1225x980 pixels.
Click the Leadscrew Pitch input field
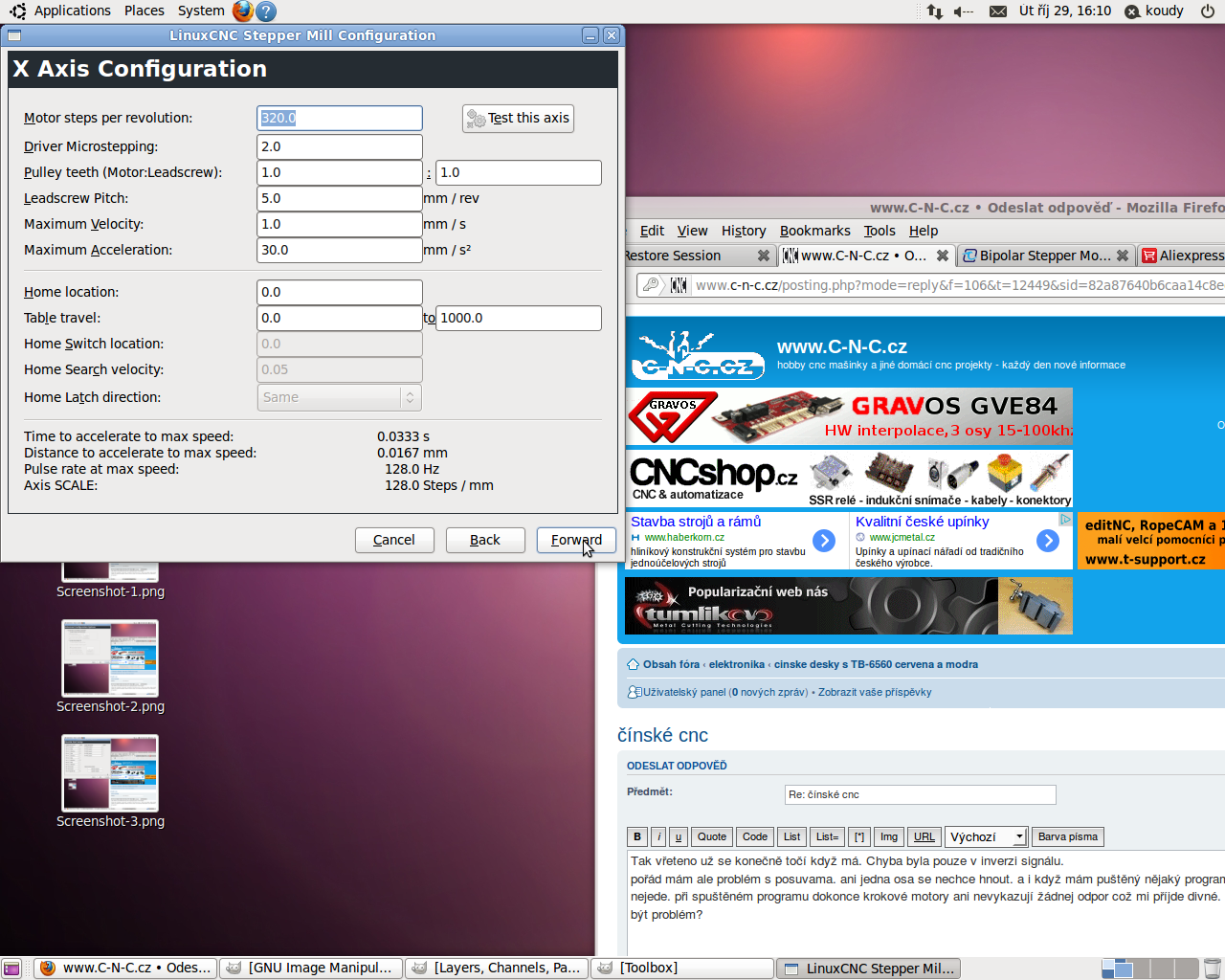click(x=339, y=198)
